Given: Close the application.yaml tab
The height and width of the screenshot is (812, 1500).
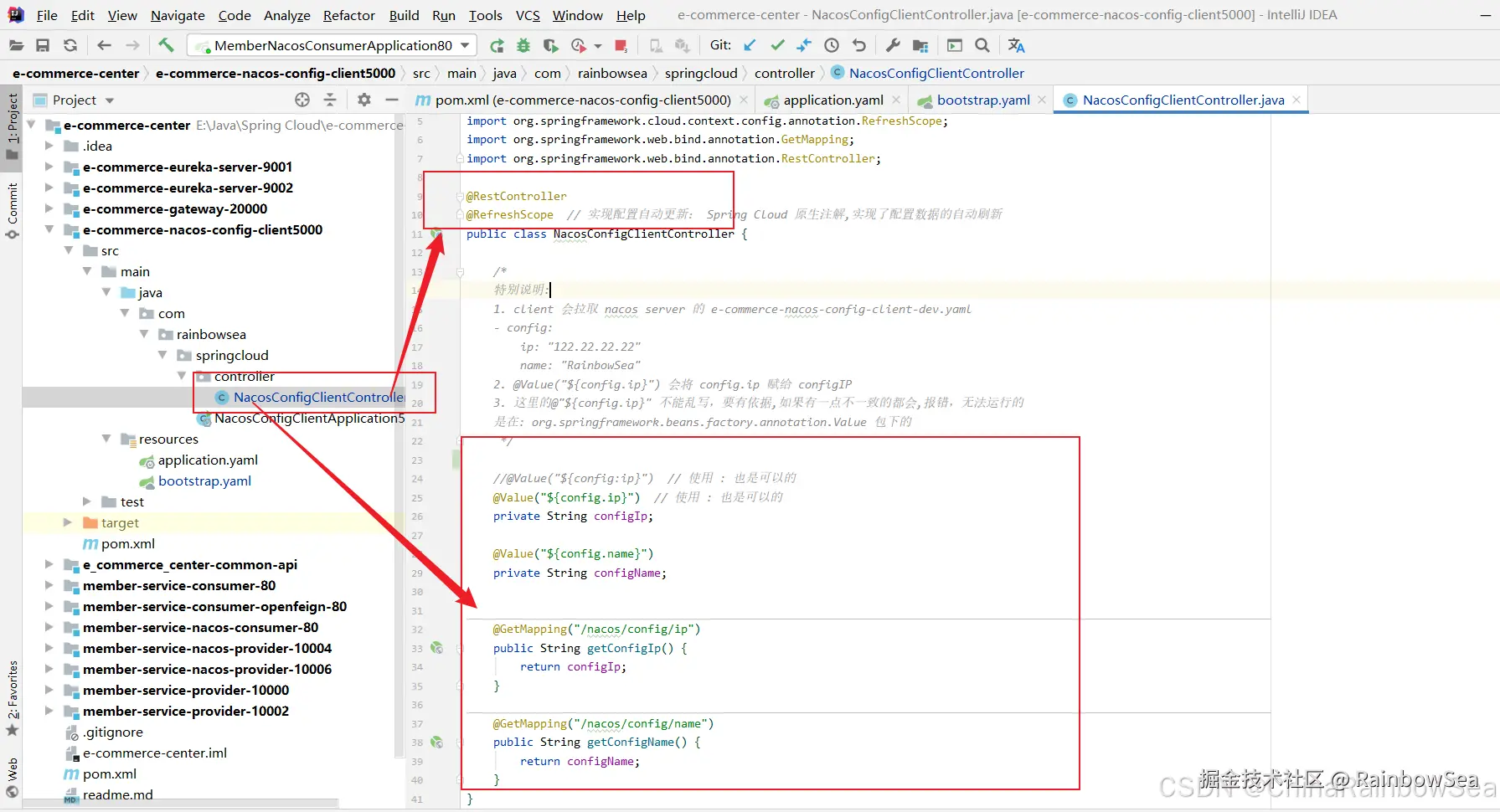Looking at the screenshot, I should pos(896,100).
